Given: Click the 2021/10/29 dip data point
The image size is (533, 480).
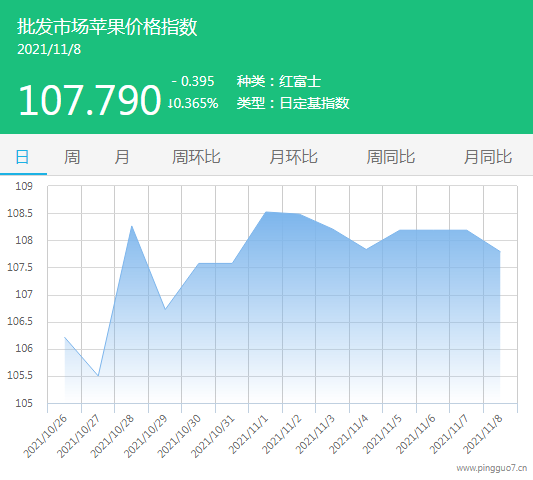Looking at the screenshot, I should coord(165,309).
